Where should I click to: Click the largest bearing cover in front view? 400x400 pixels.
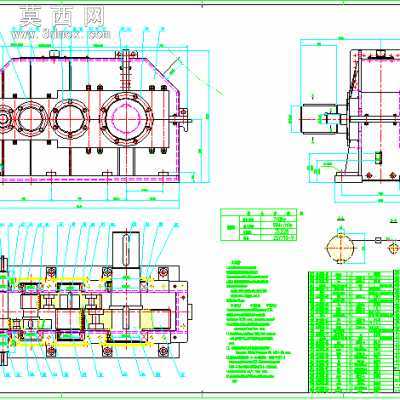click(x=126, y=119)
